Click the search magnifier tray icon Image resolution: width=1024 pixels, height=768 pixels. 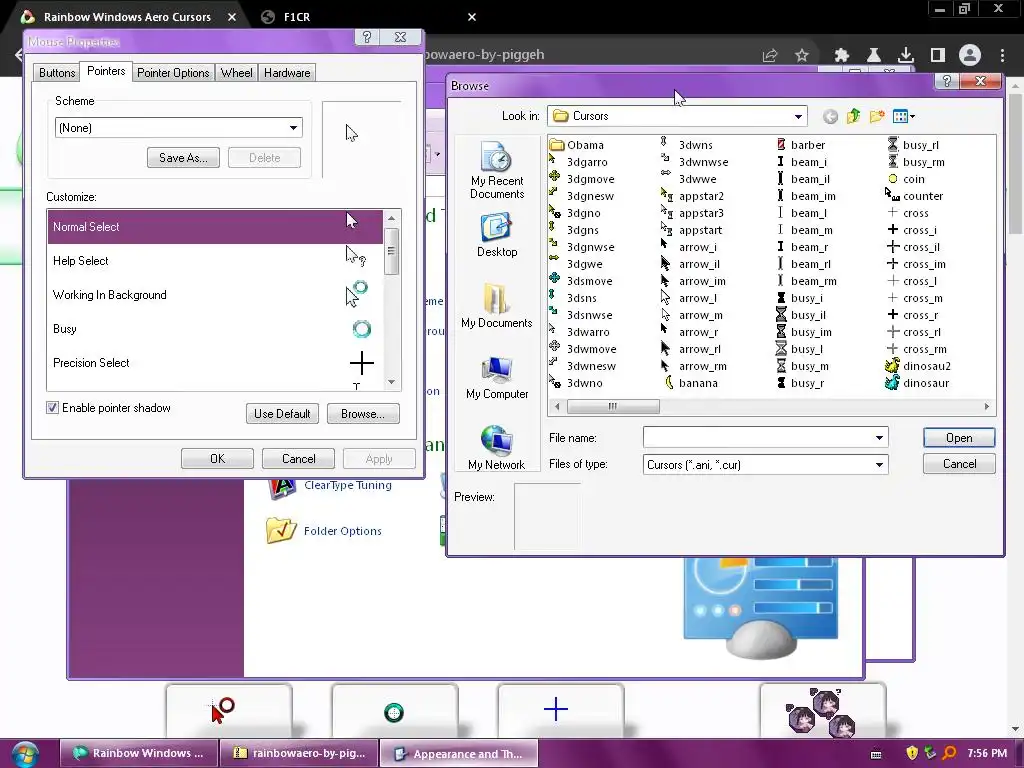point(950,753)
